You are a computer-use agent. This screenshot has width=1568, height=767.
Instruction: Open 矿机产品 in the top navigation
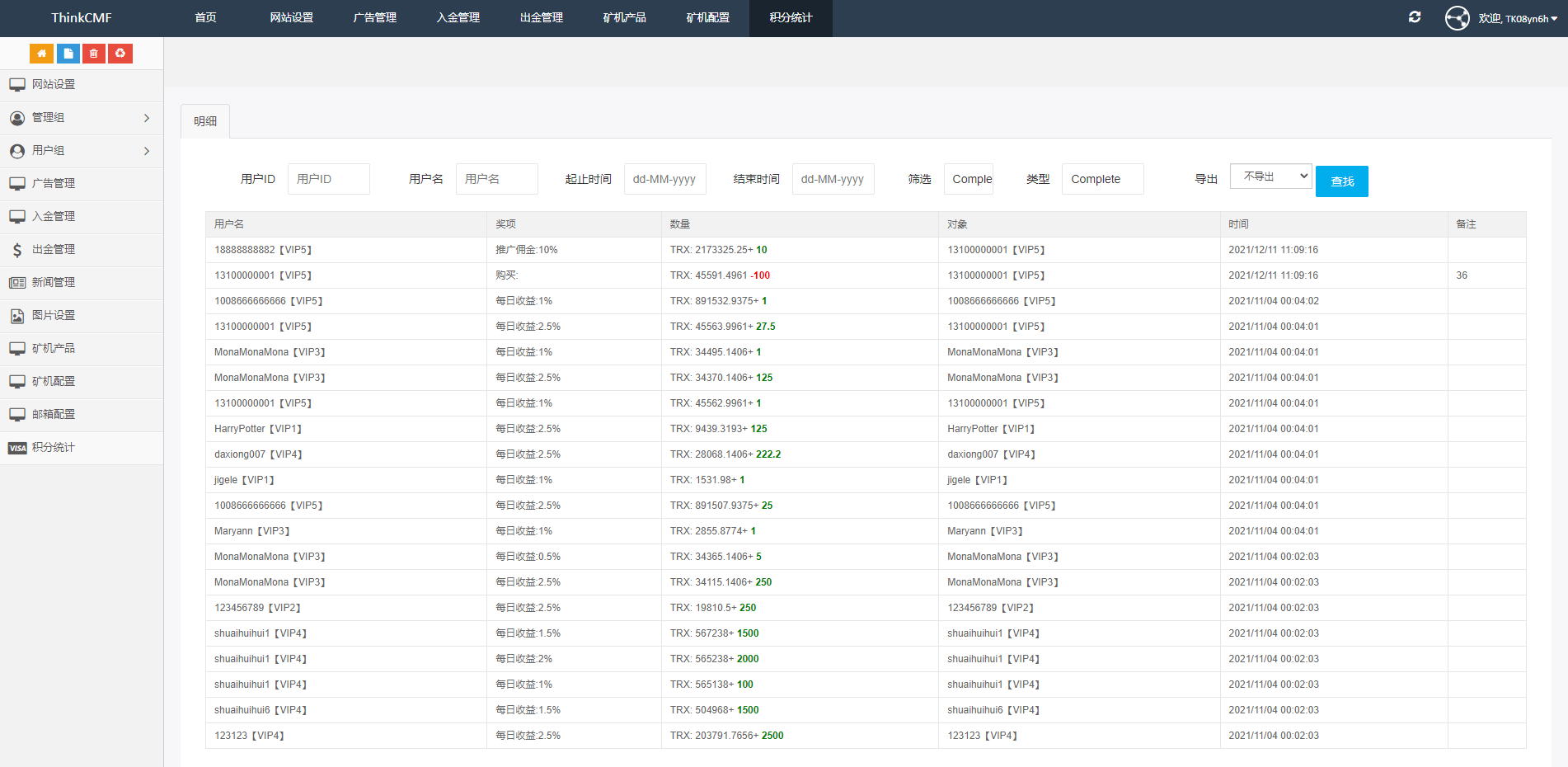pos(624,18)
